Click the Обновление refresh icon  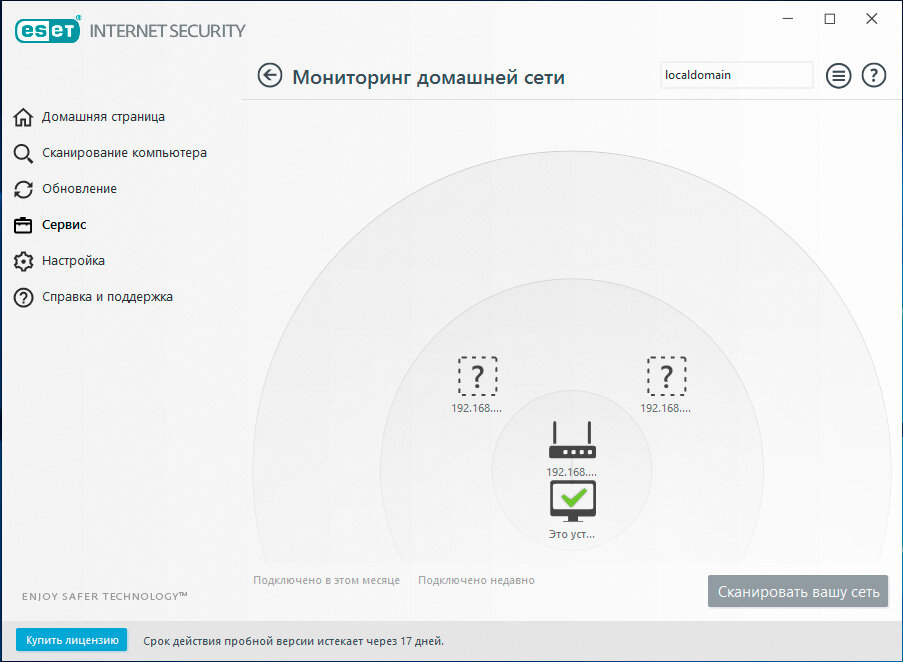click(22, 189)
